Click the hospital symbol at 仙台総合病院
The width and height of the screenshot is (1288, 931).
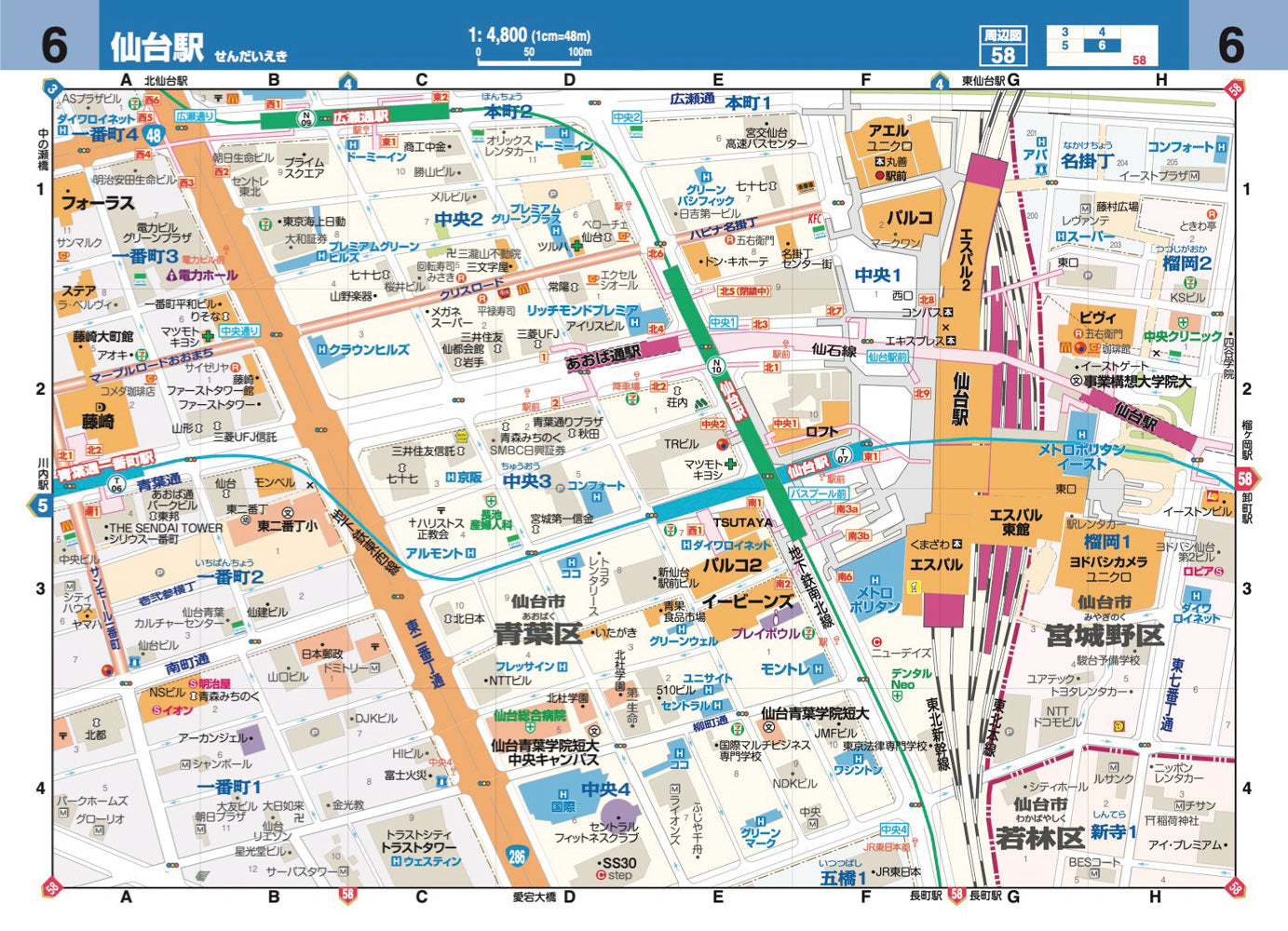pyautogui.click(x=529, y=728)
